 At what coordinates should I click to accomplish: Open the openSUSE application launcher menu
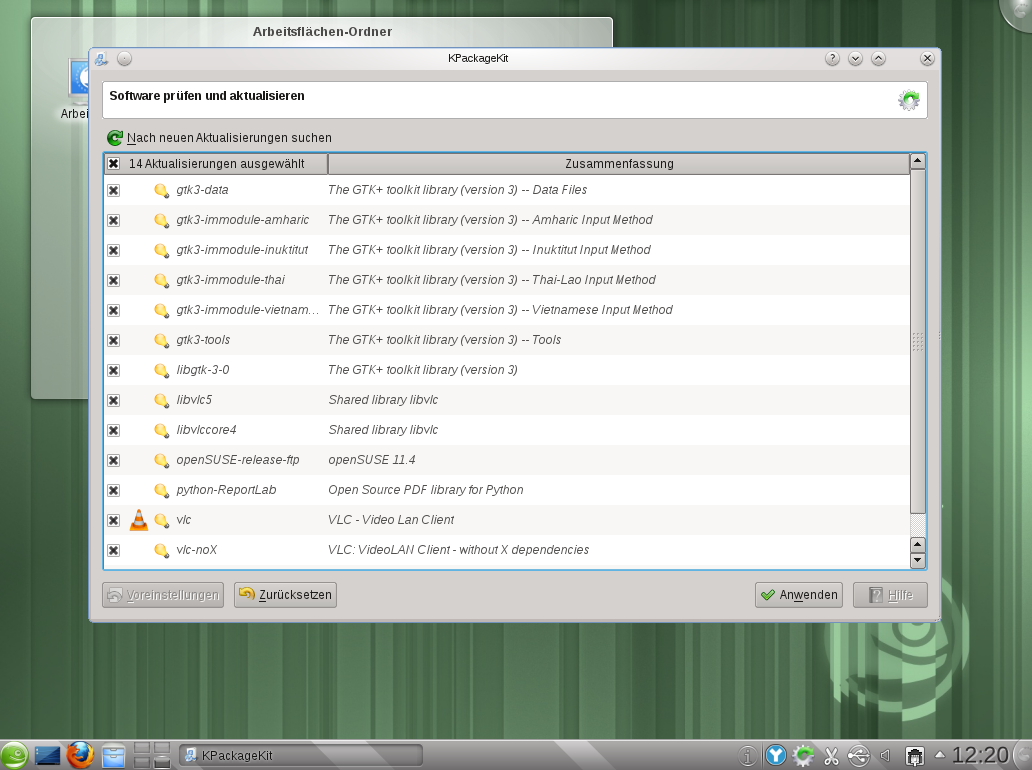point(14,755)
